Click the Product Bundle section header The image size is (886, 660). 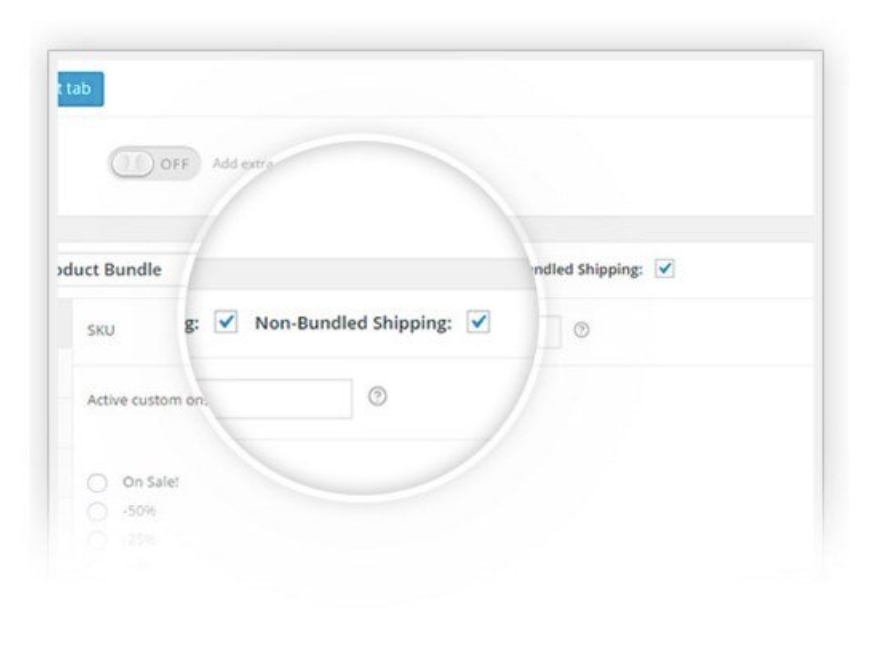pos(112,270)
